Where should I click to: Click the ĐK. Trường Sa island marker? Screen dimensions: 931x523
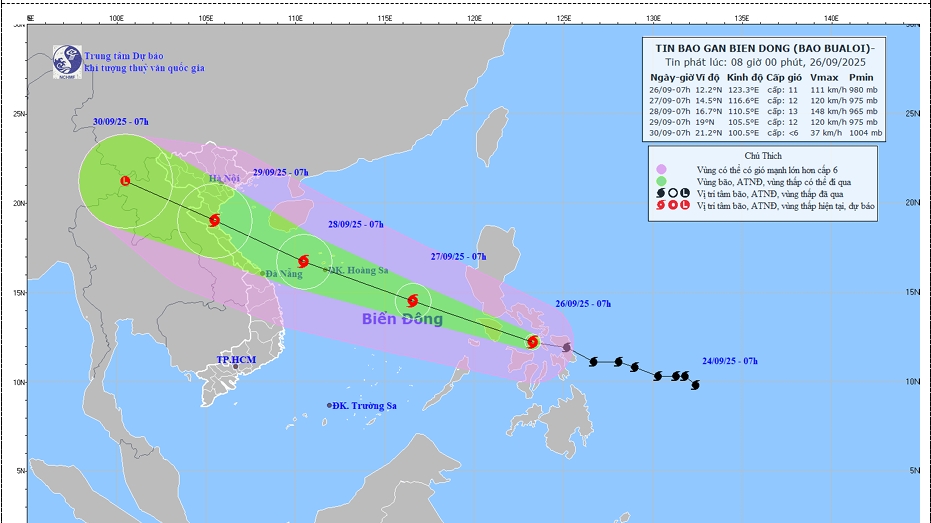[x=329, y=405]
